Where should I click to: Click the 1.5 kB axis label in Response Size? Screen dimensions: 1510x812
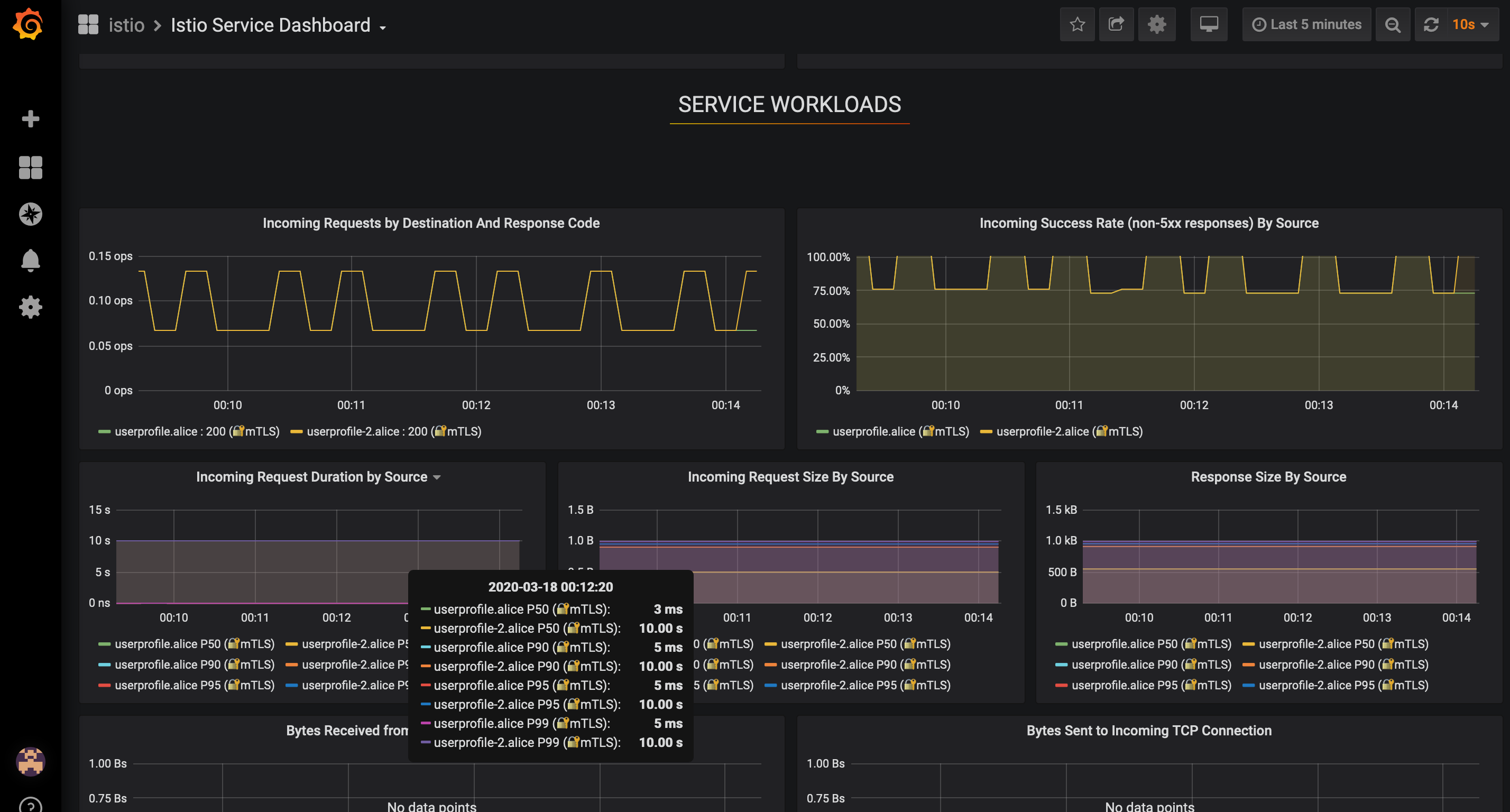pyautogui.click(x=1061, y=510)
